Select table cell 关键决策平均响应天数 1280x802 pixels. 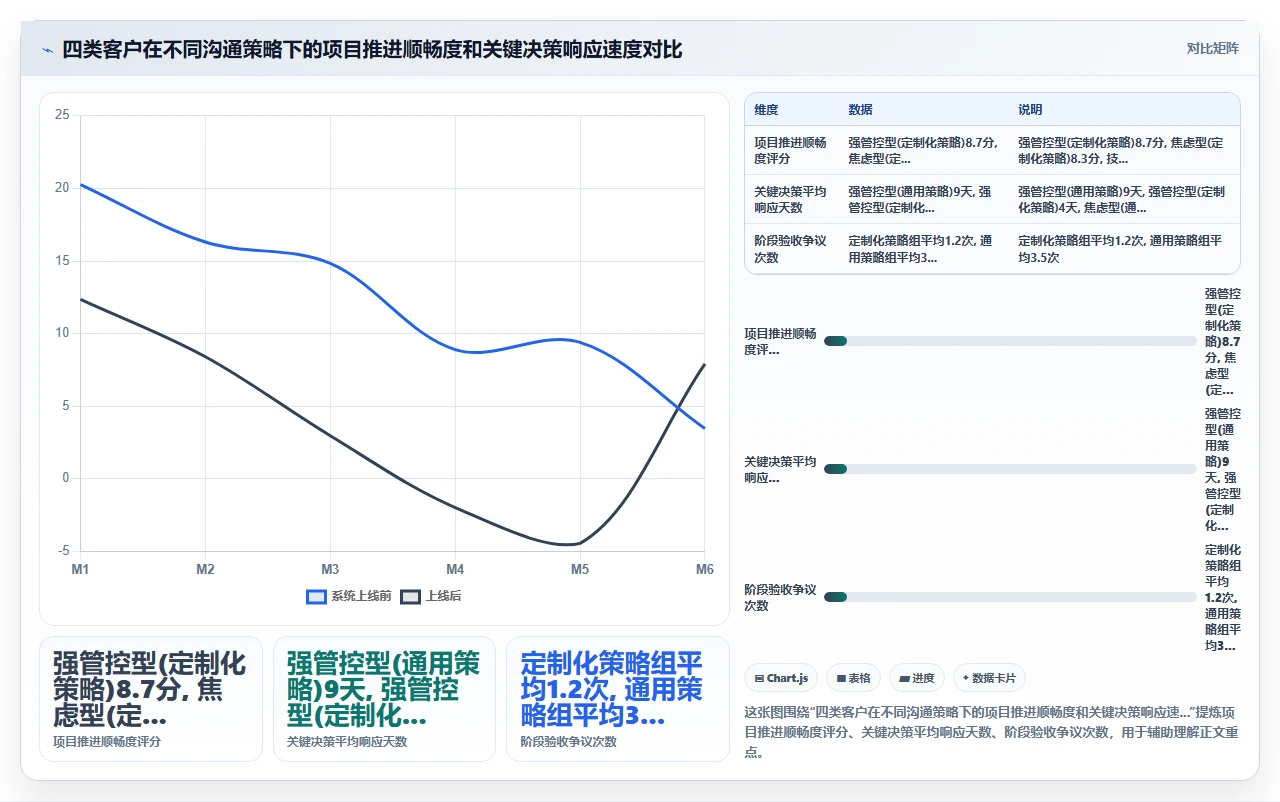790,200
